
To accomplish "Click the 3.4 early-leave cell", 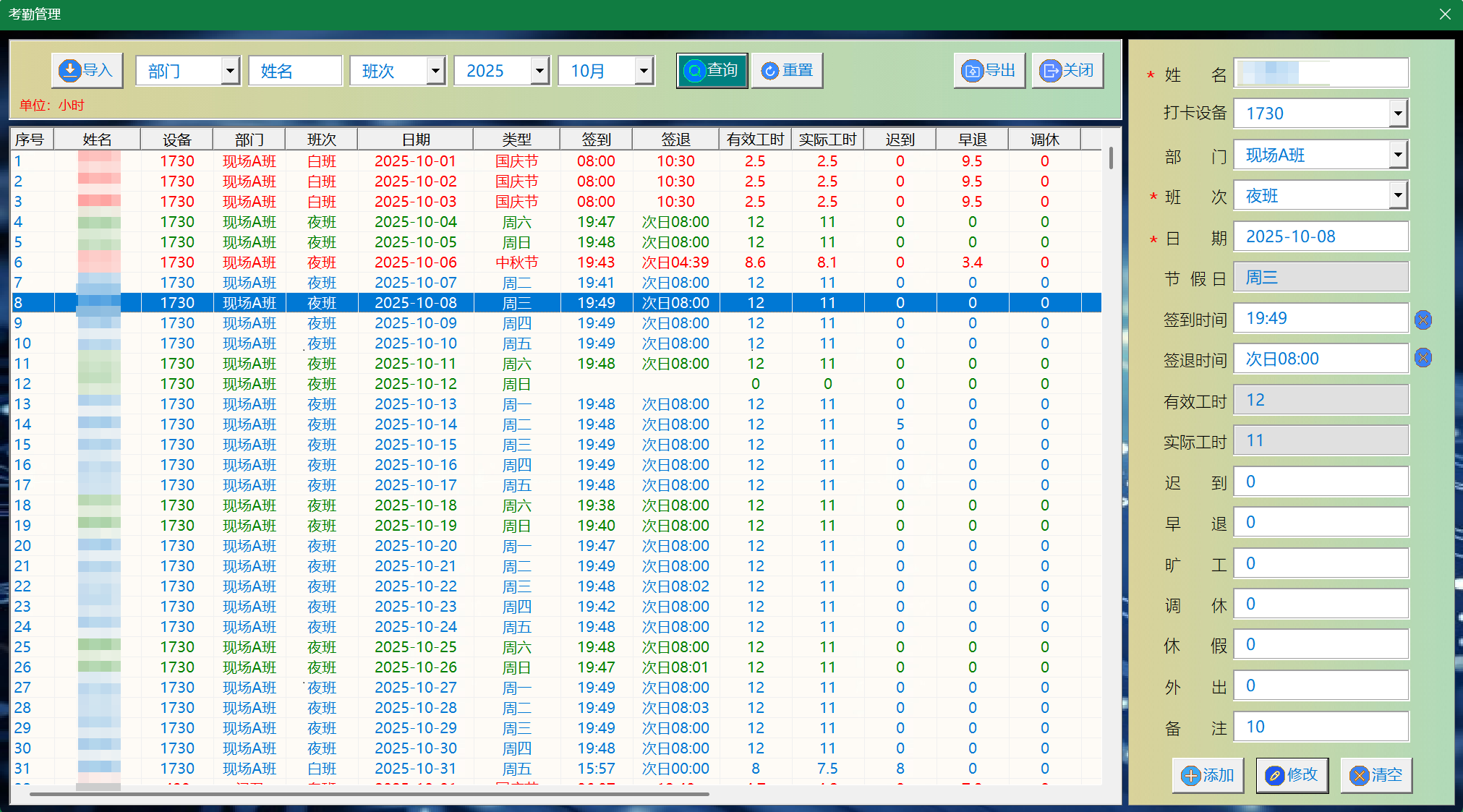I will coord(972,262).
